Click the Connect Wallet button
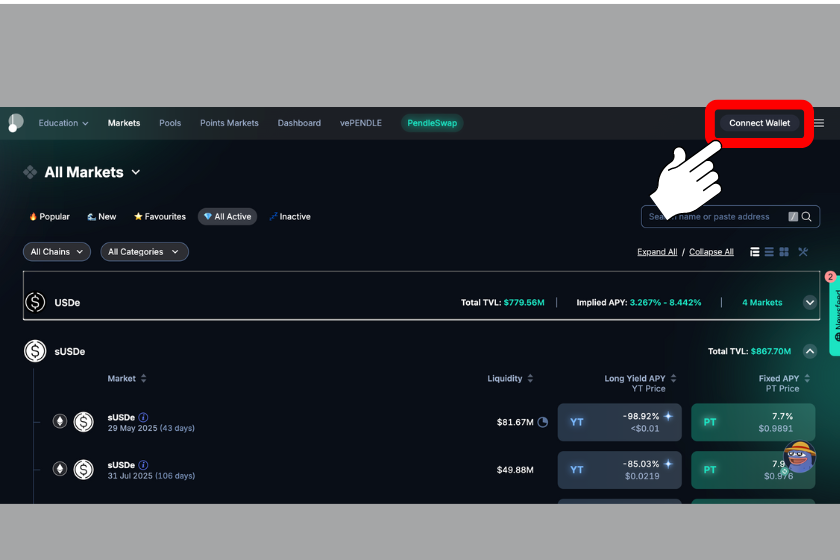840x560 pixels. tap(759, 123)
